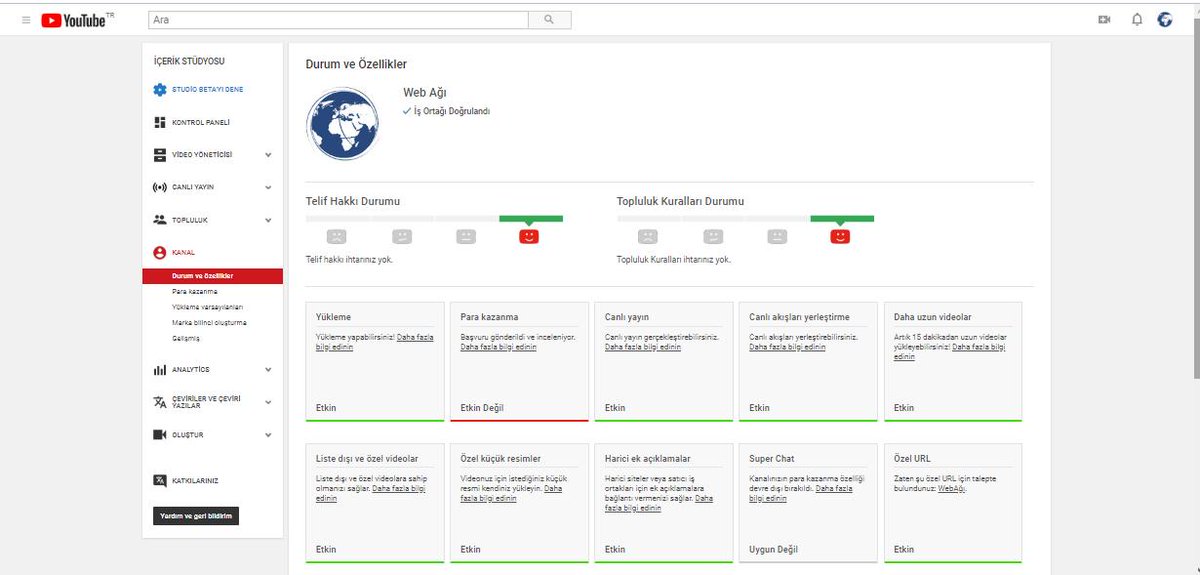
Task: Open Gelişmiş sidebar item
Action: click(x=186, y=339)
